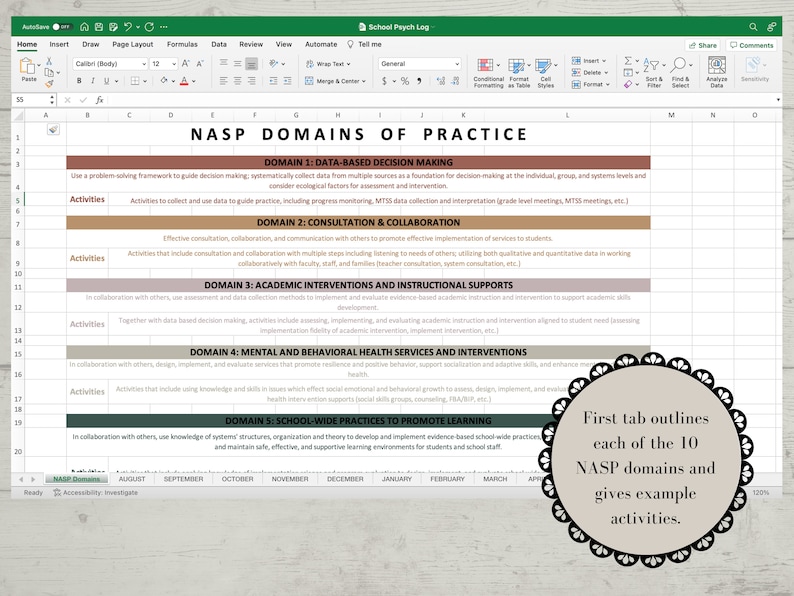Open the Automate ribbon tab

(x=321, y=45)
